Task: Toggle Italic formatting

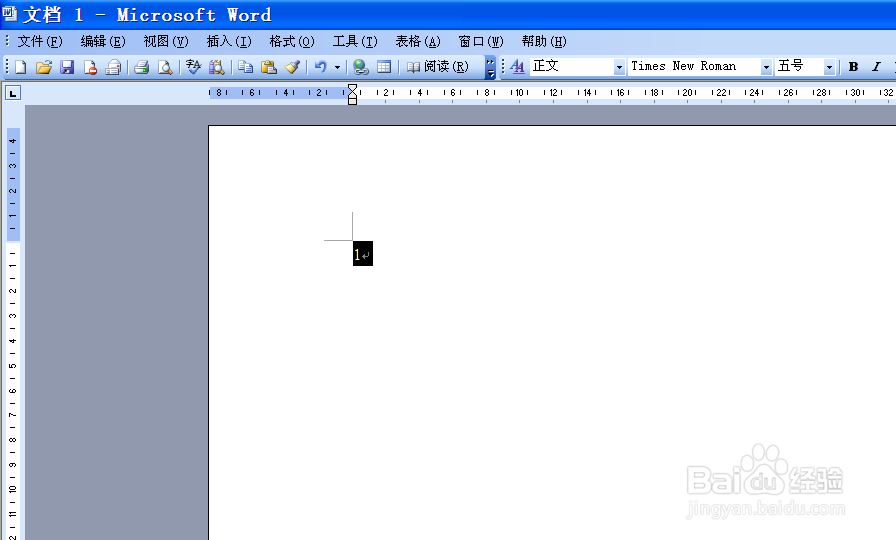Action: point(876,67)
